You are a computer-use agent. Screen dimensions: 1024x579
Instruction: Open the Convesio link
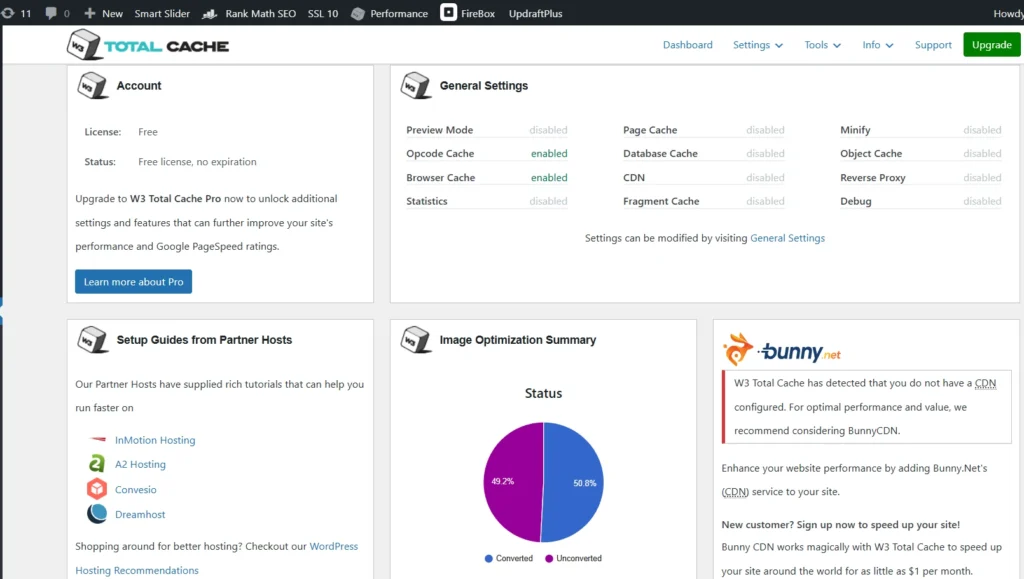coord(135,490)
